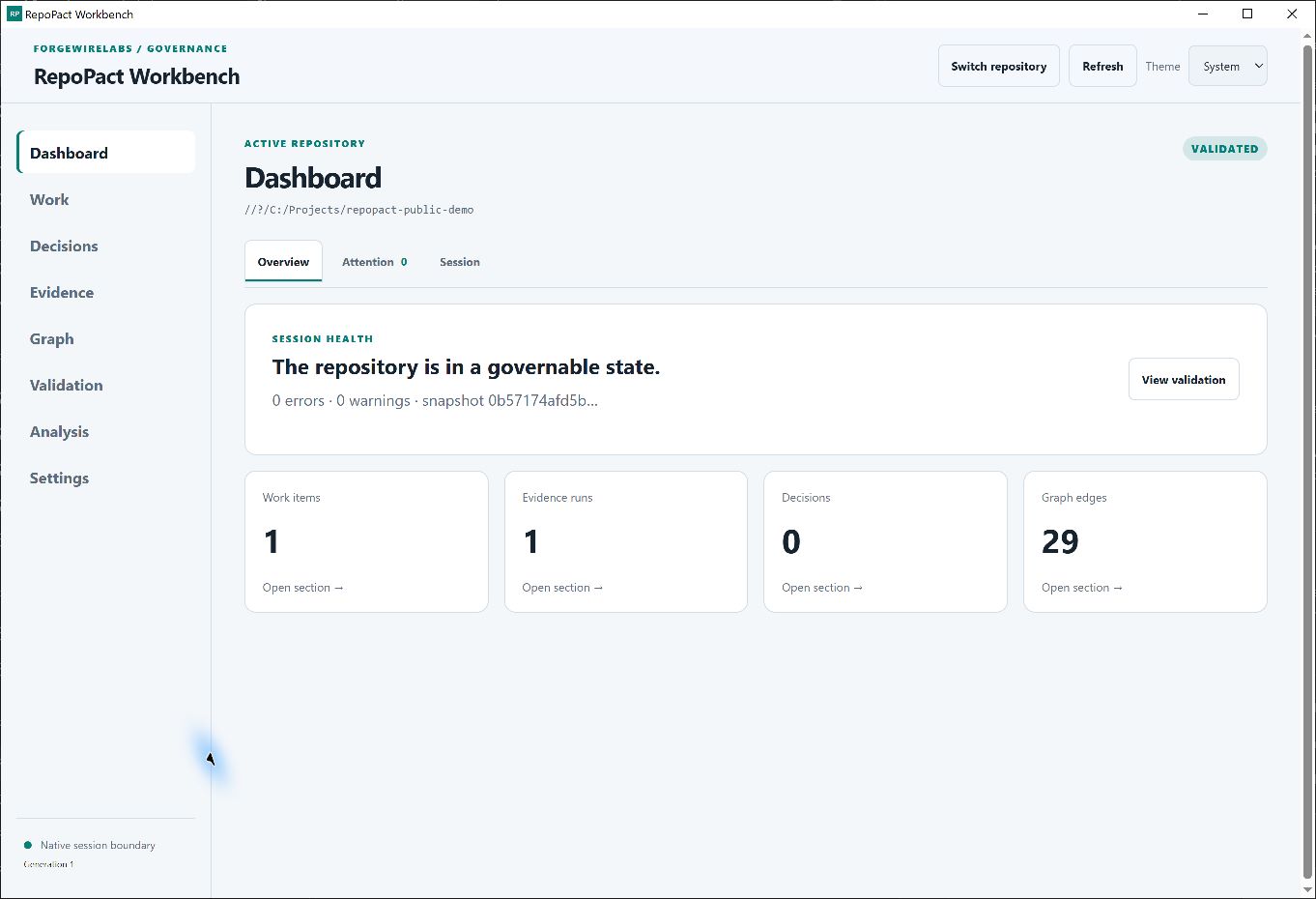This screenshot has width=1316, height=899.
Task: Click the Switch repository button
Action: (999, 66)
